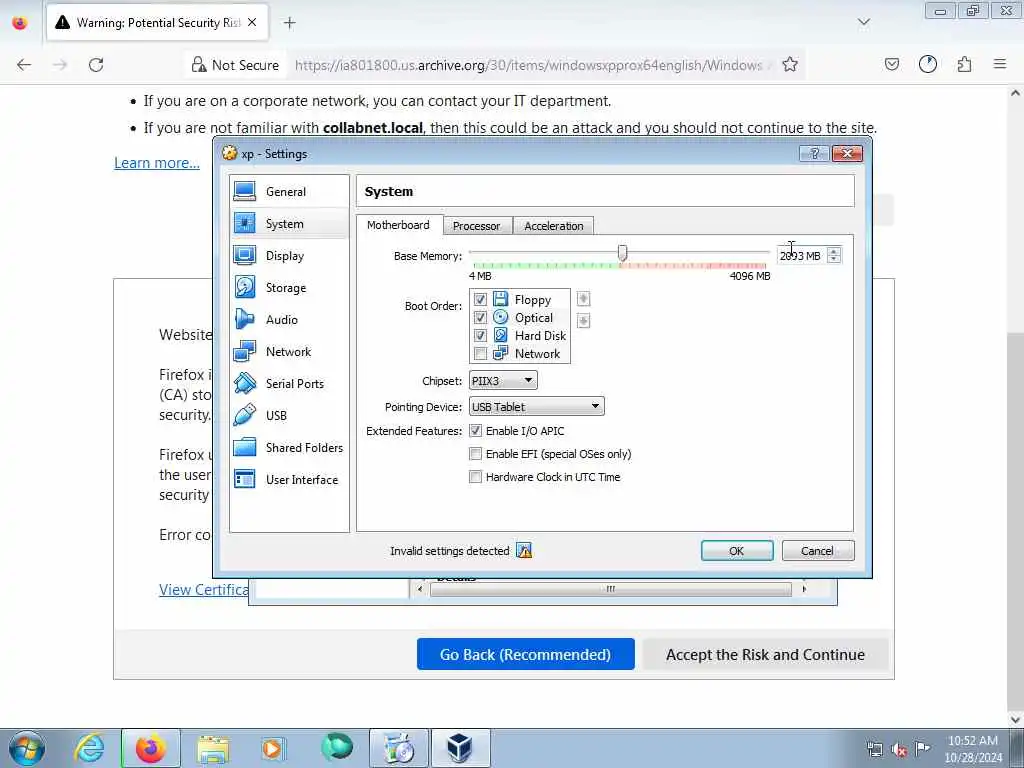Click Not Secure site identity indicator
1024x768 pixels.
[x=236, y=65]
